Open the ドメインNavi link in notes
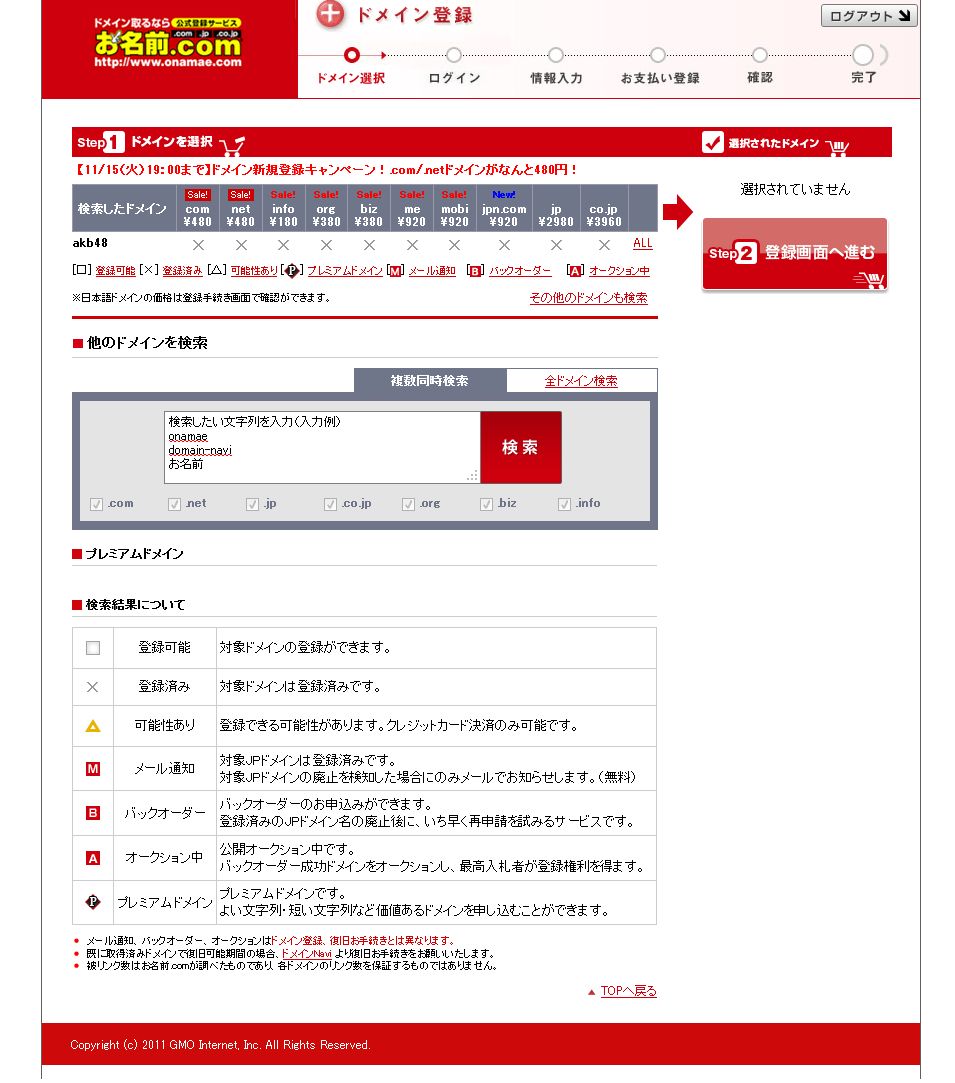This screenshot has height=1083, width=955. tap(307, 954)
